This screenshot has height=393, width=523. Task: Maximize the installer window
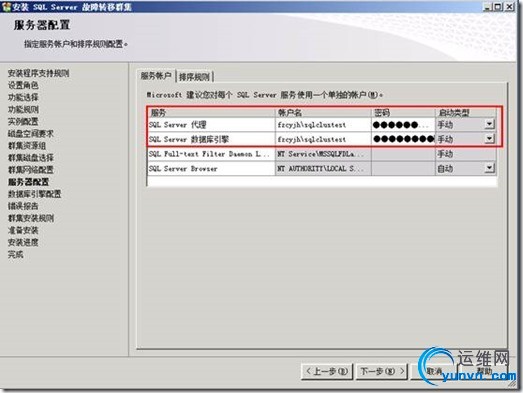pos(498,6)
